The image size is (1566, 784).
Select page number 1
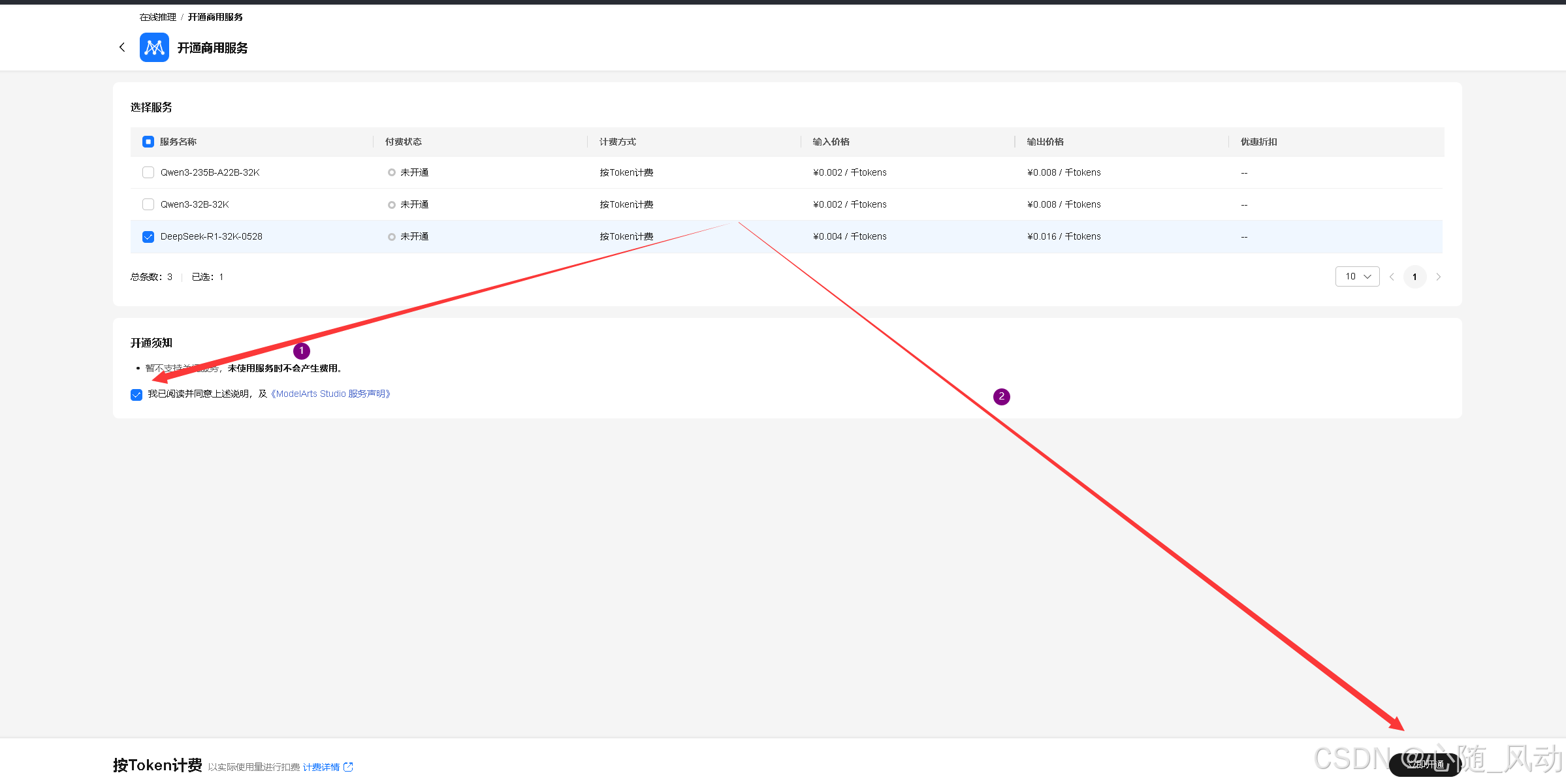click(x=1414, y=277)
